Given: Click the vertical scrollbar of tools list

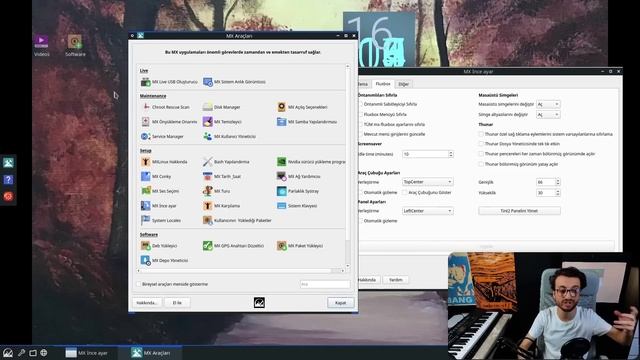Looking at the screenshot, I should click(x=348, y=165).
